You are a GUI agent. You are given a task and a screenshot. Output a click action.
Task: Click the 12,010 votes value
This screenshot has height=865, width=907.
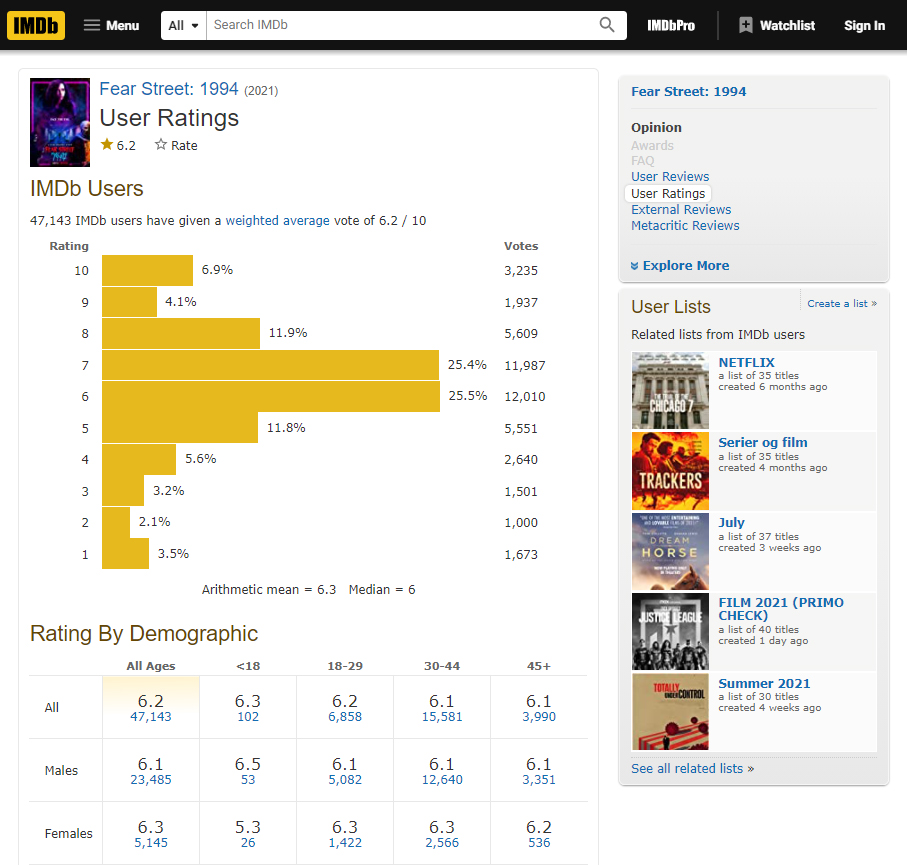[x=525, y=397]
